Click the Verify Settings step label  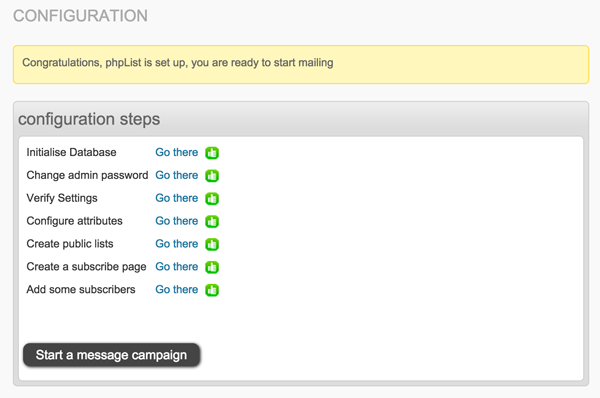click(62, 198)
